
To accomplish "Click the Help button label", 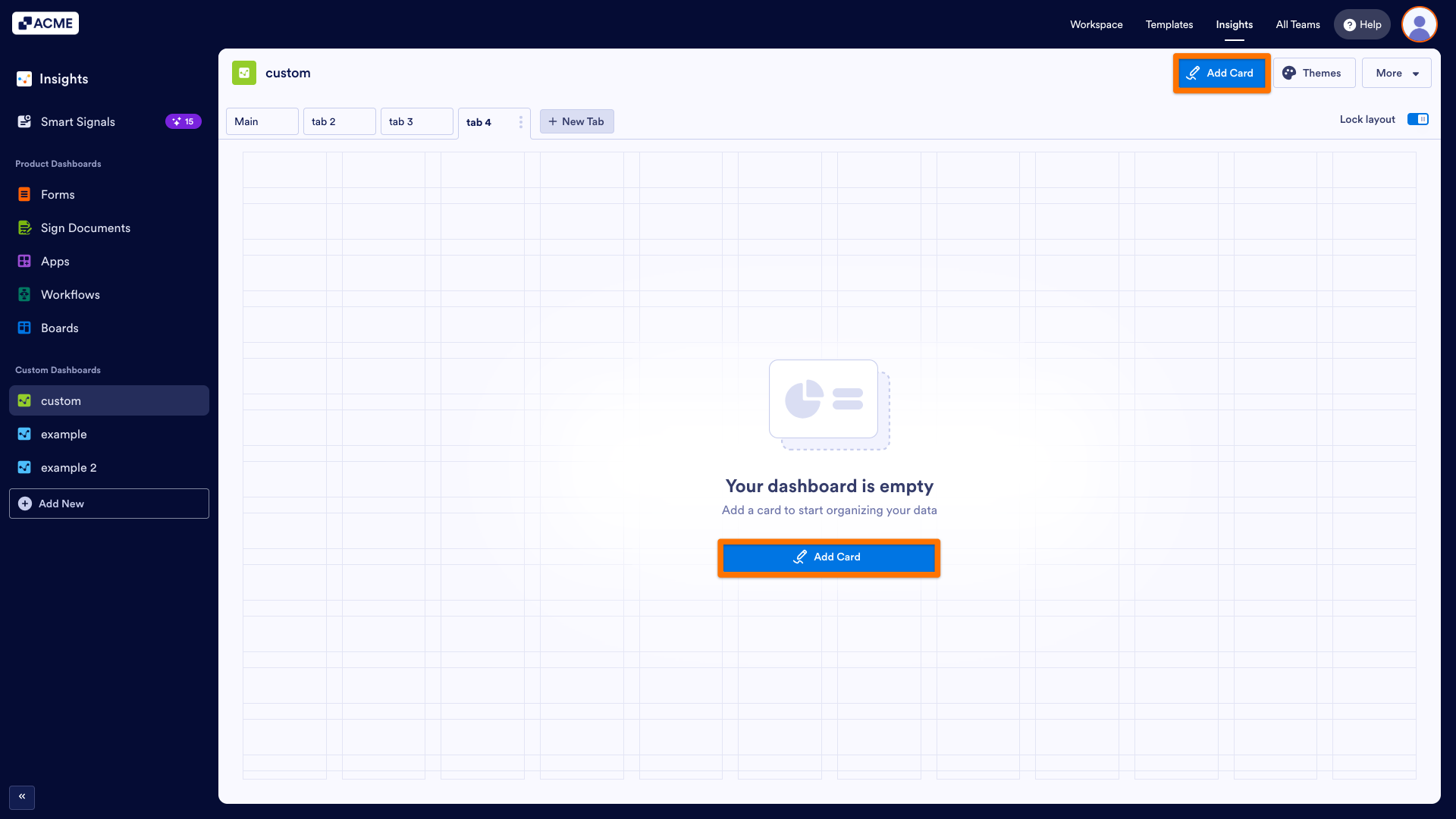I will tap(1370, 24).
